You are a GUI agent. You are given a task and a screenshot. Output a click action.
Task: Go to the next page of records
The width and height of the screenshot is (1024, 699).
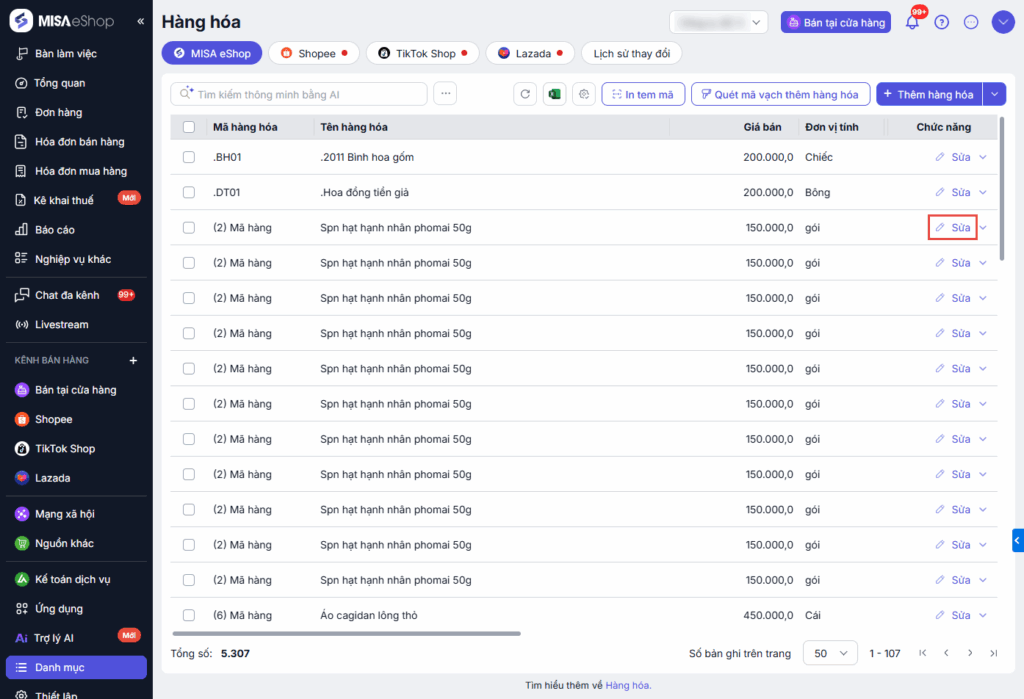pos(970,653)
